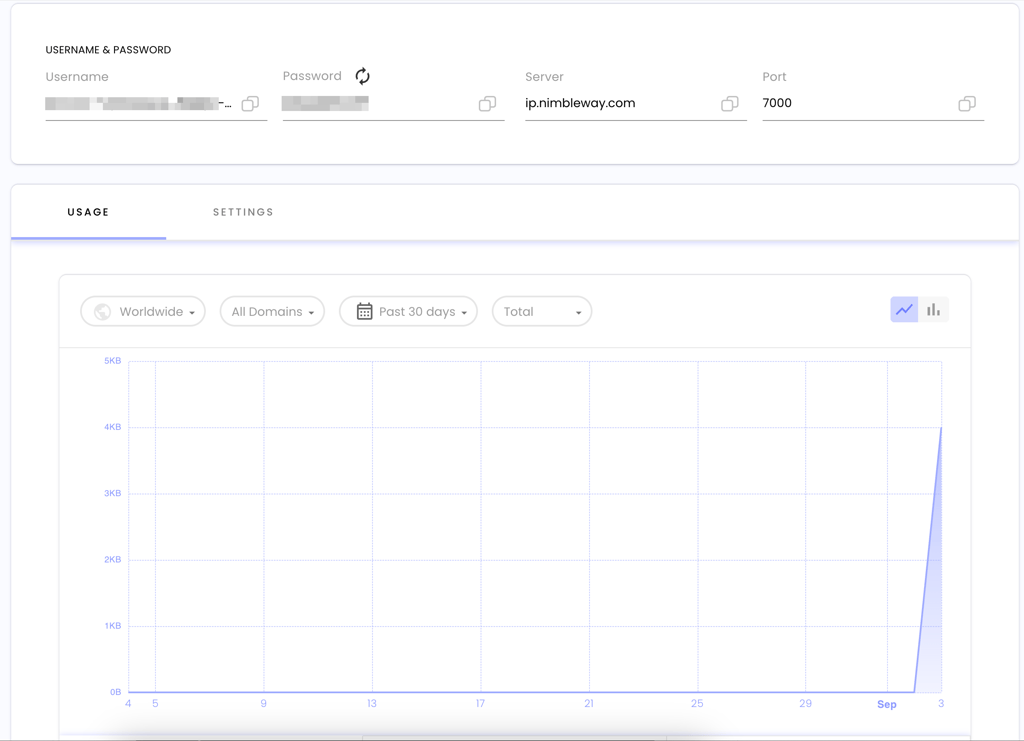Click the USERNAME & PASSWORD heading
This screenshot has width=1024, height=741.
tap(108, 50)
